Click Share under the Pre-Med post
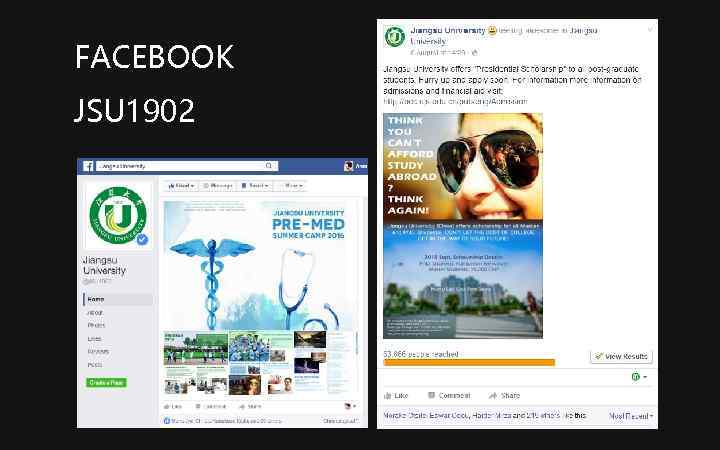 tap(251, 406)
